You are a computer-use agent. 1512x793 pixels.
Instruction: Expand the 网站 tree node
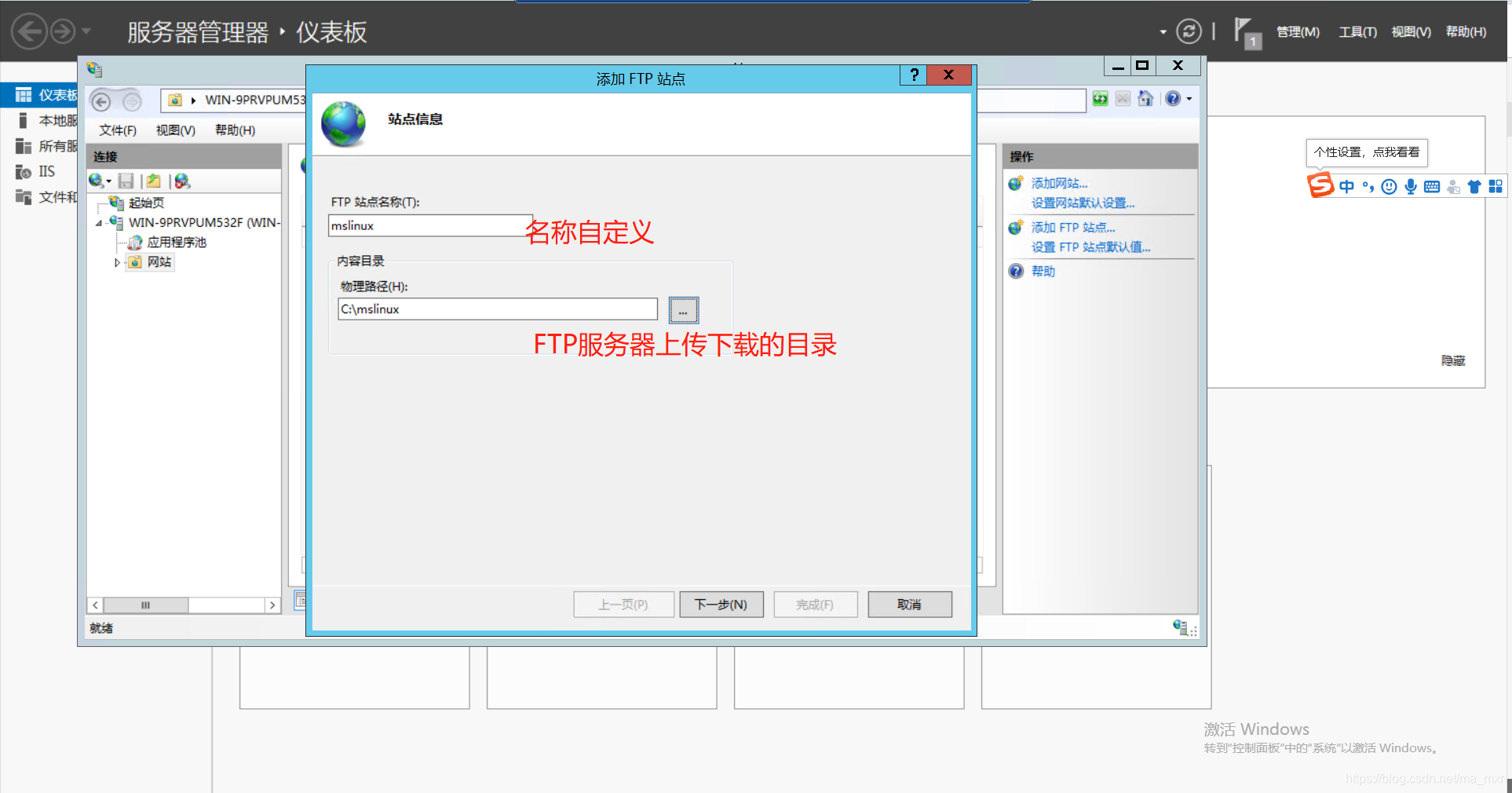tap(117, 262)
